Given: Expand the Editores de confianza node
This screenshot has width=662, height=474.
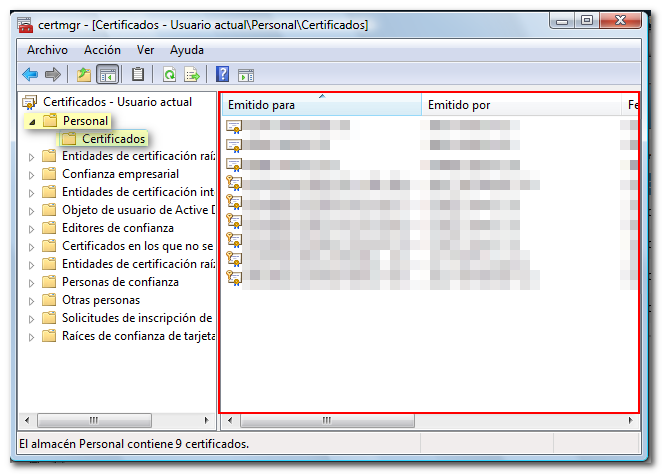Looking at the screenshot, I should [31, 228].
